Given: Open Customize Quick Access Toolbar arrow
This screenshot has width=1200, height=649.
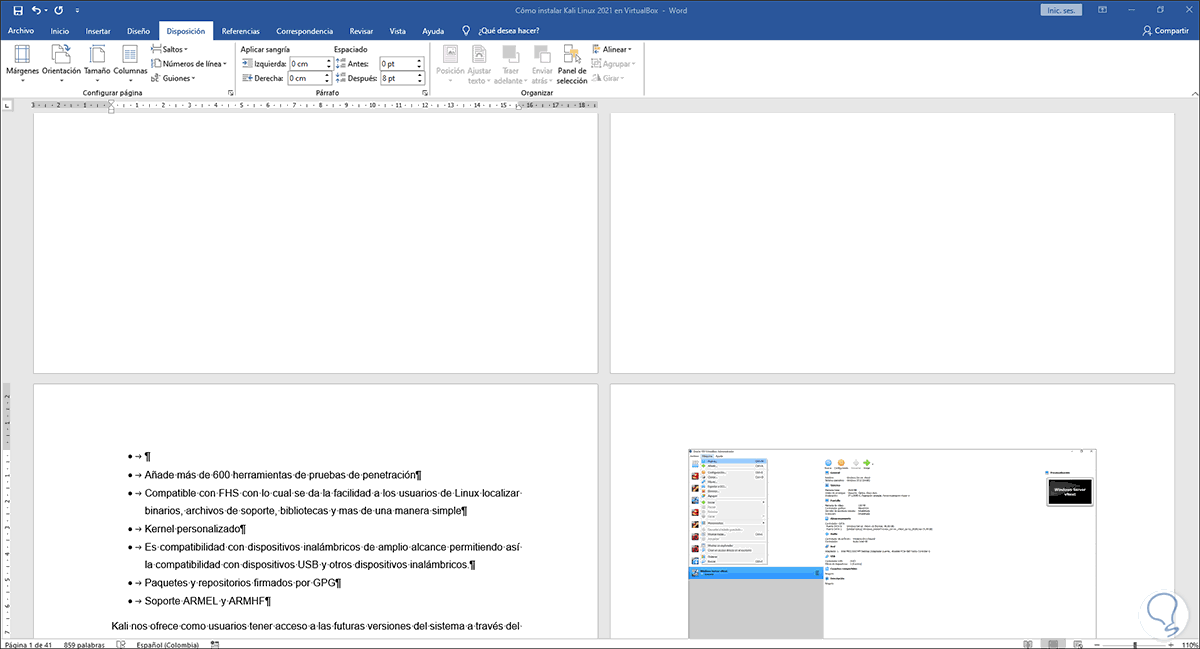Looking at the screenshot, I should [76, 10].
